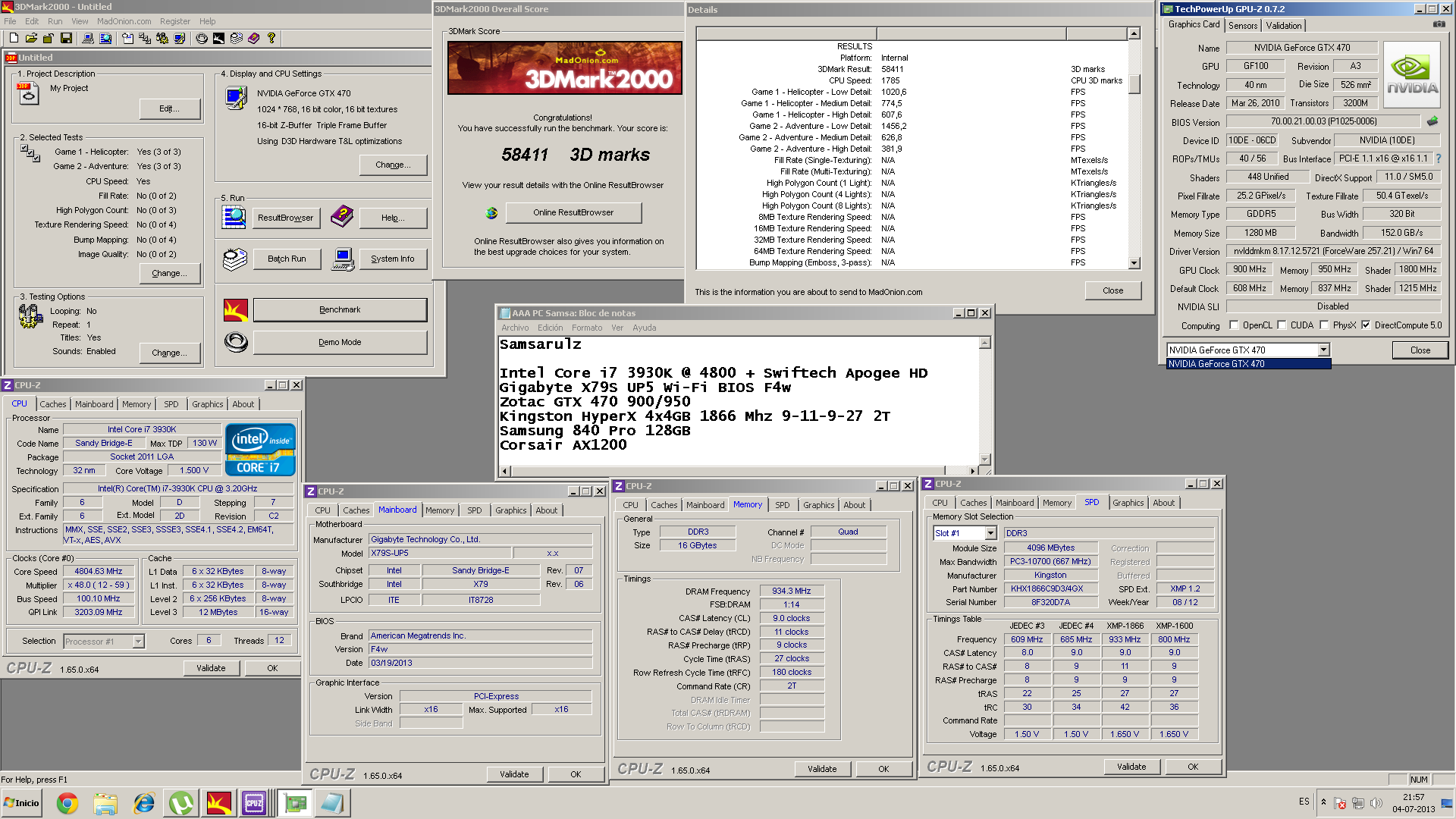Image resolution: width=1456 pixels, height=819 pixels.
Task: Click the Selected Tests checkmarks toolbar icon
Action: (x=145, y=38)
